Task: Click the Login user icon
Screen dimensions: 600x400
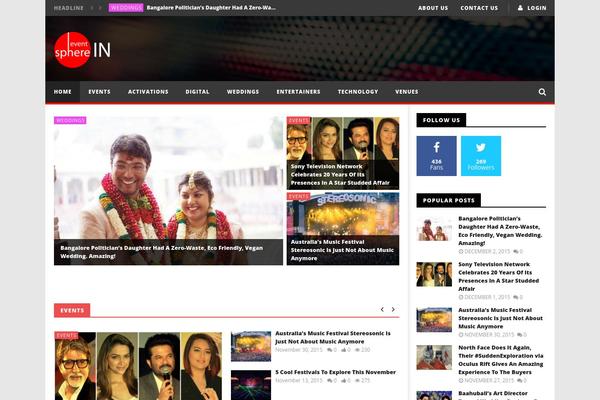Action: (520, 8)
